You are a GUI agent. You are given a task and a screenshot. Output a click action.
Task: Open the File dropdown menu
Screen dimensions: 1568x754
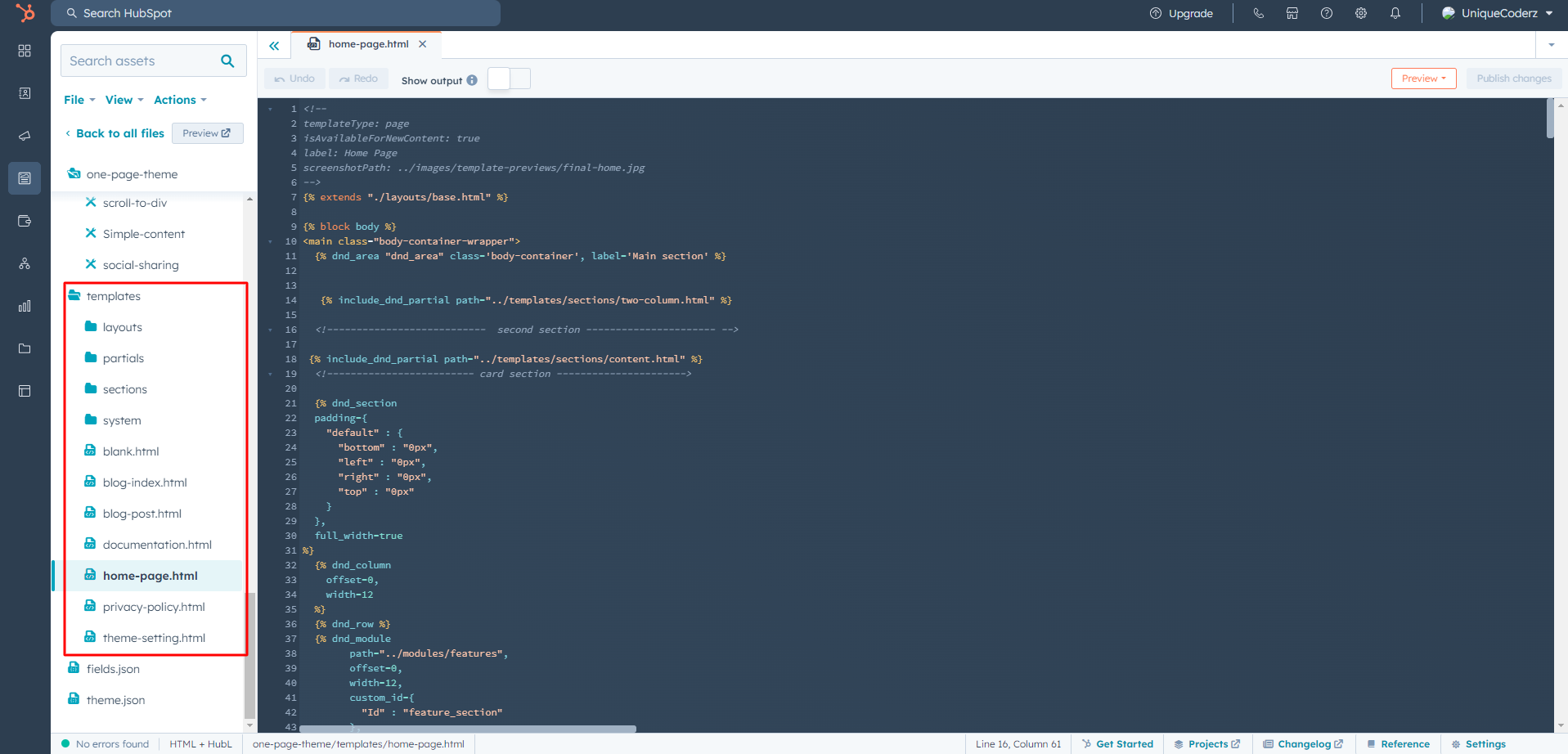click(79, 100)
